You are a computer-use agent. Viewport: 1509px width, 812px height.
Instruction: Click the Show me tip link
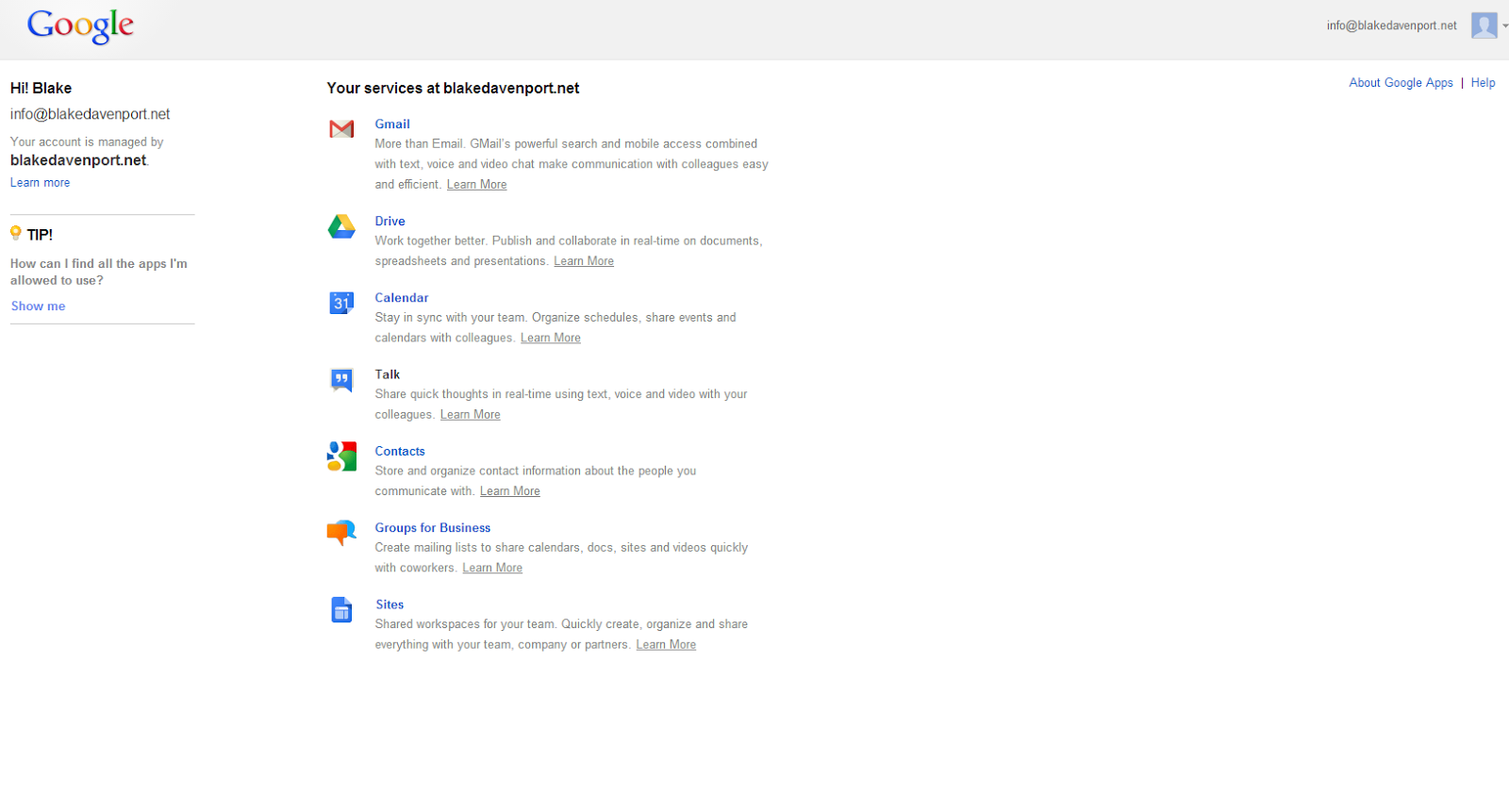click(x=38, y=307)
